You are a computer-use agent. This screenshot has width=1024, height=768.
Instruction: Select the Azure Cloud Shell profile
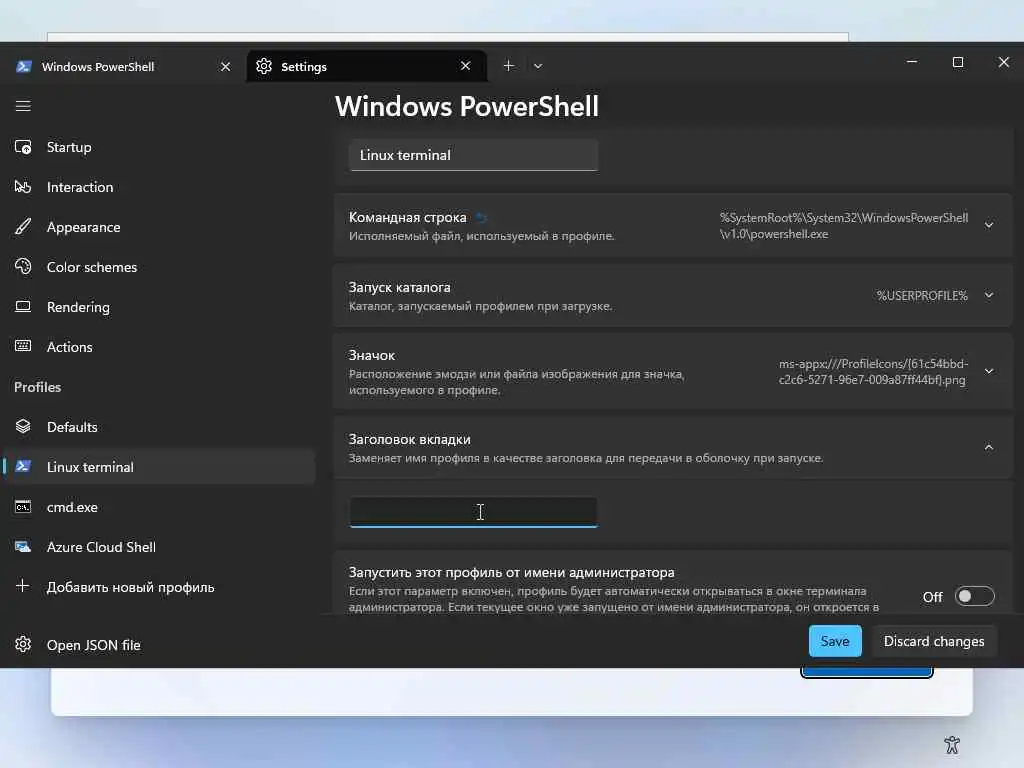coord(159,547)
